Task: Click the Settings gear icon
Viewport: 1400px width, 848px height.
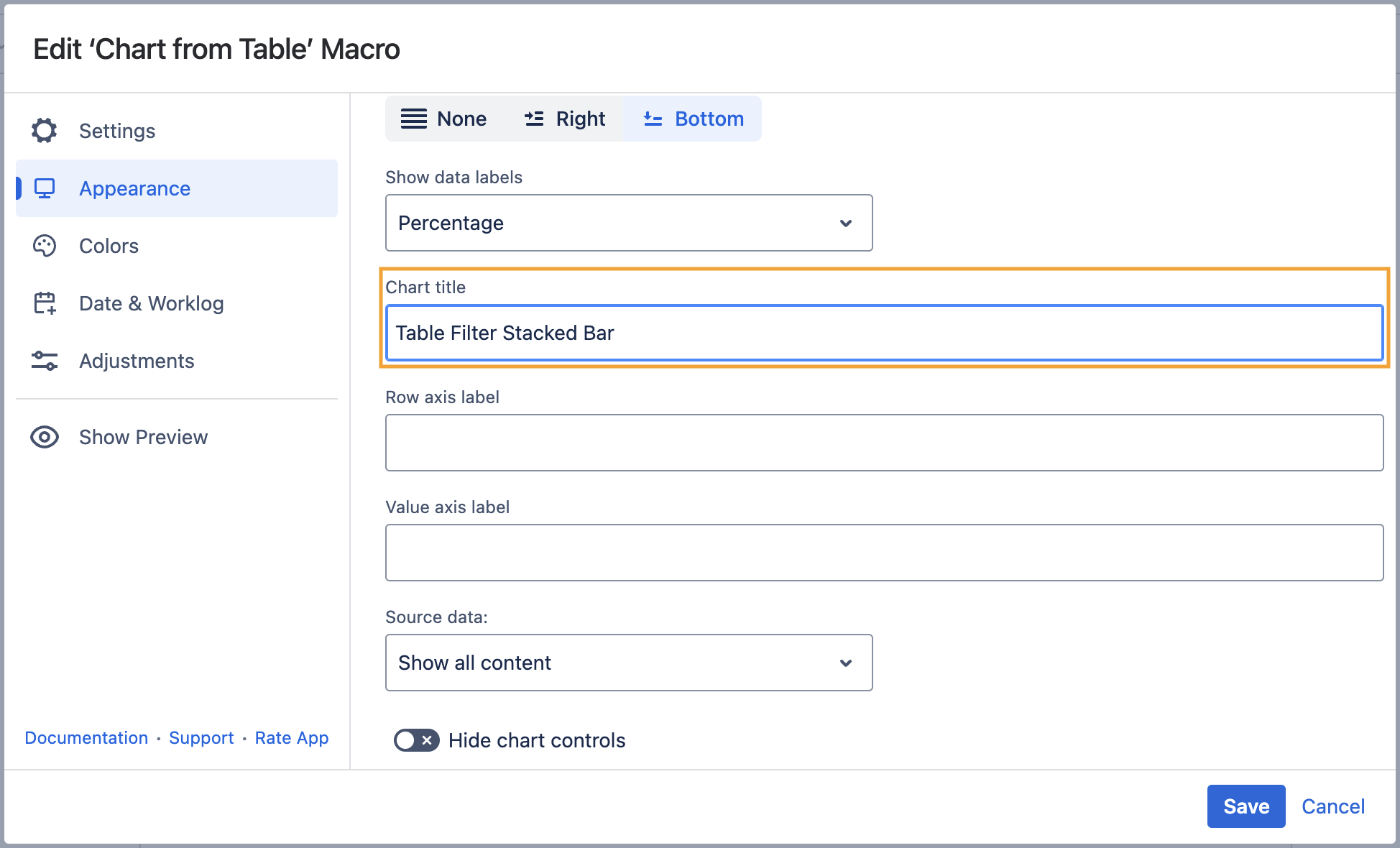Action: coord(45,131)
